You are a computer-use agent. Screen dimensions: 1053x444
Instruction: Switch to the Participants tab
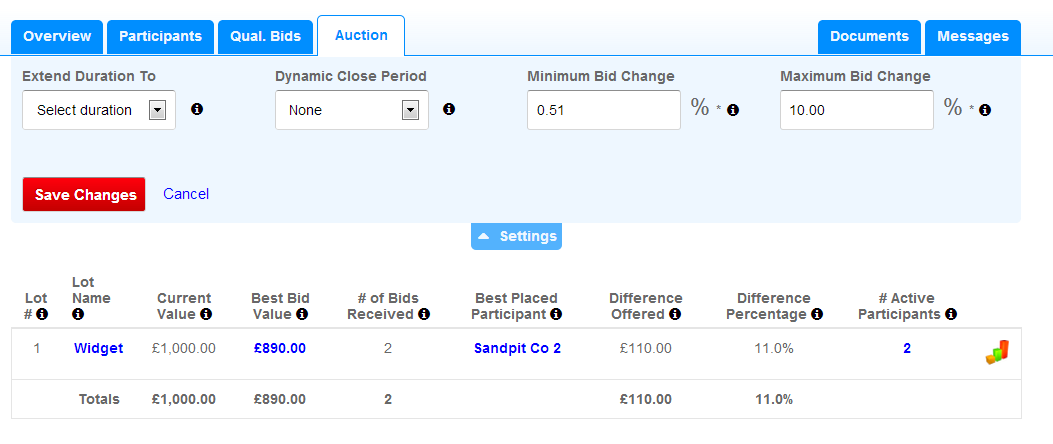pyautogui.click(x=160, y=37)
